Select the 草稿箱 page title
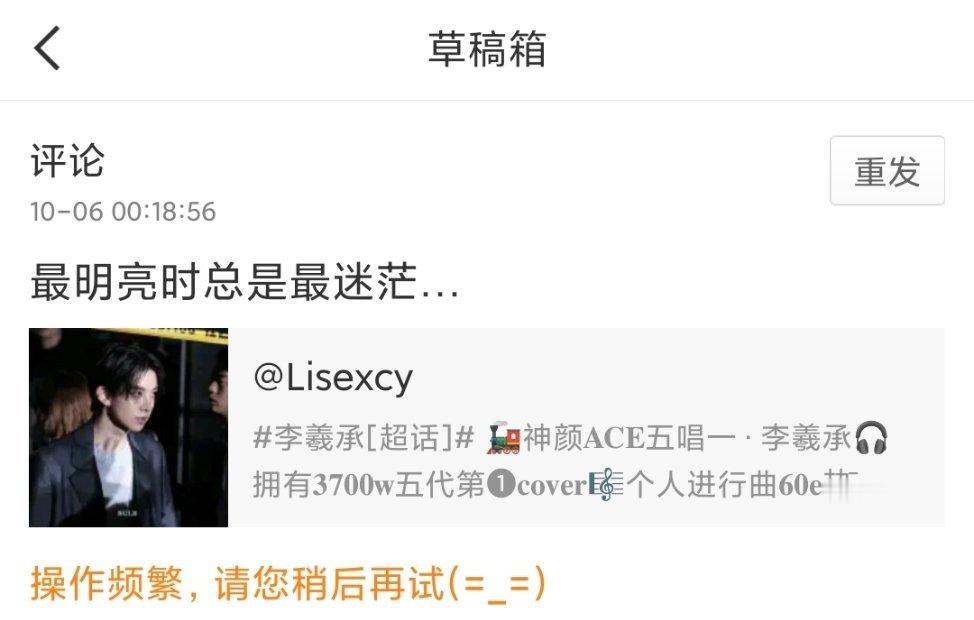This screenshot has width=974, height=620. 487,48
